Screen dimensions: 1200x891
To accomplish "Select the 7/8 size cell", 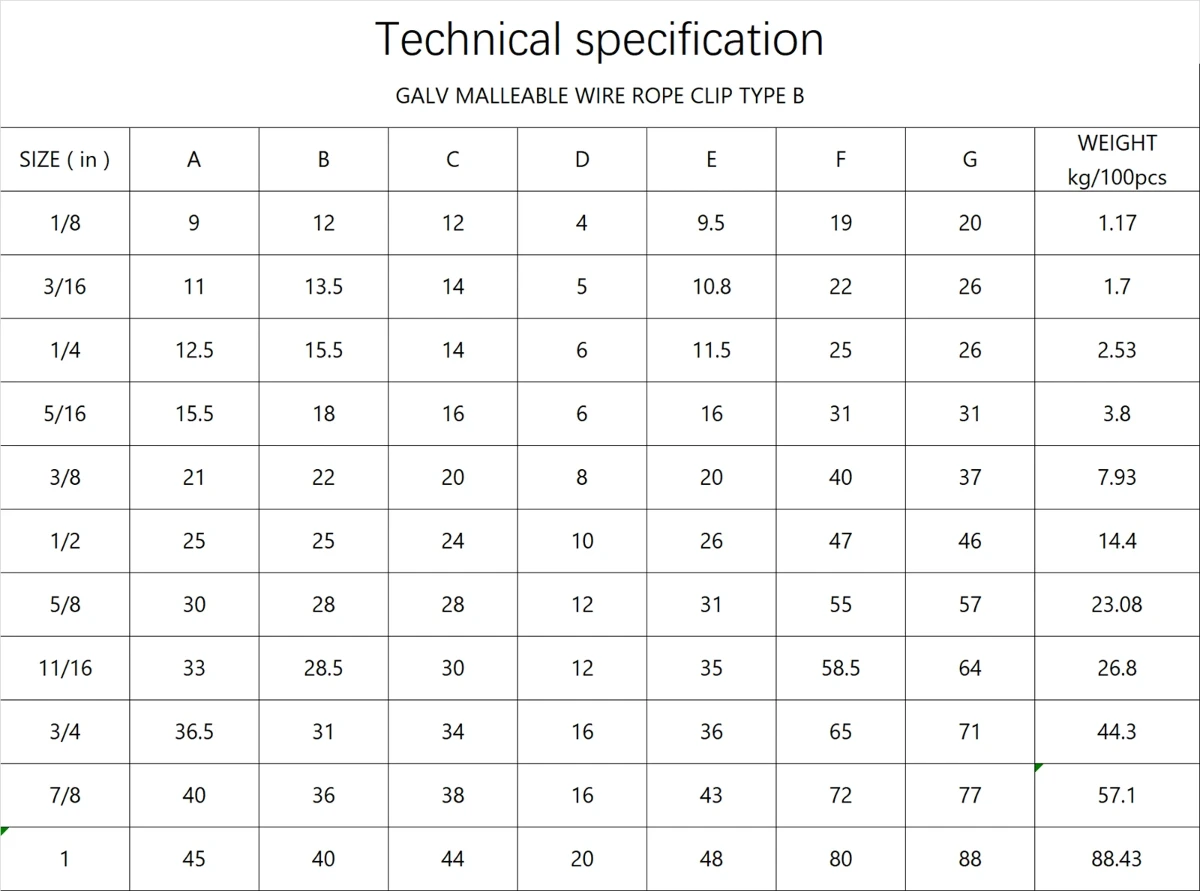I will [65, 795].
